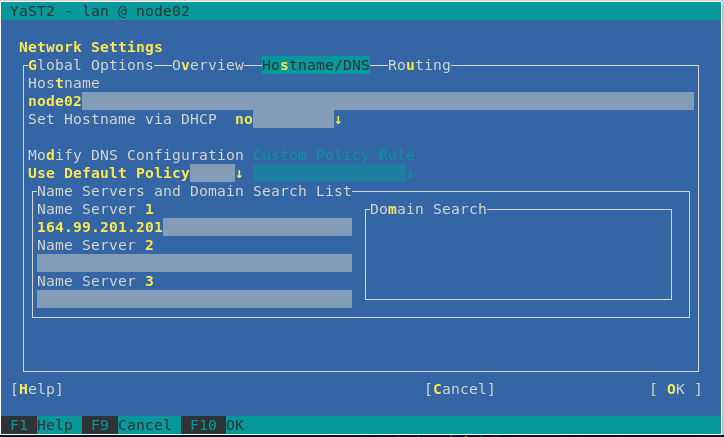
Task: Click the empty Name Server 2 field
Action: coord(194,263)
